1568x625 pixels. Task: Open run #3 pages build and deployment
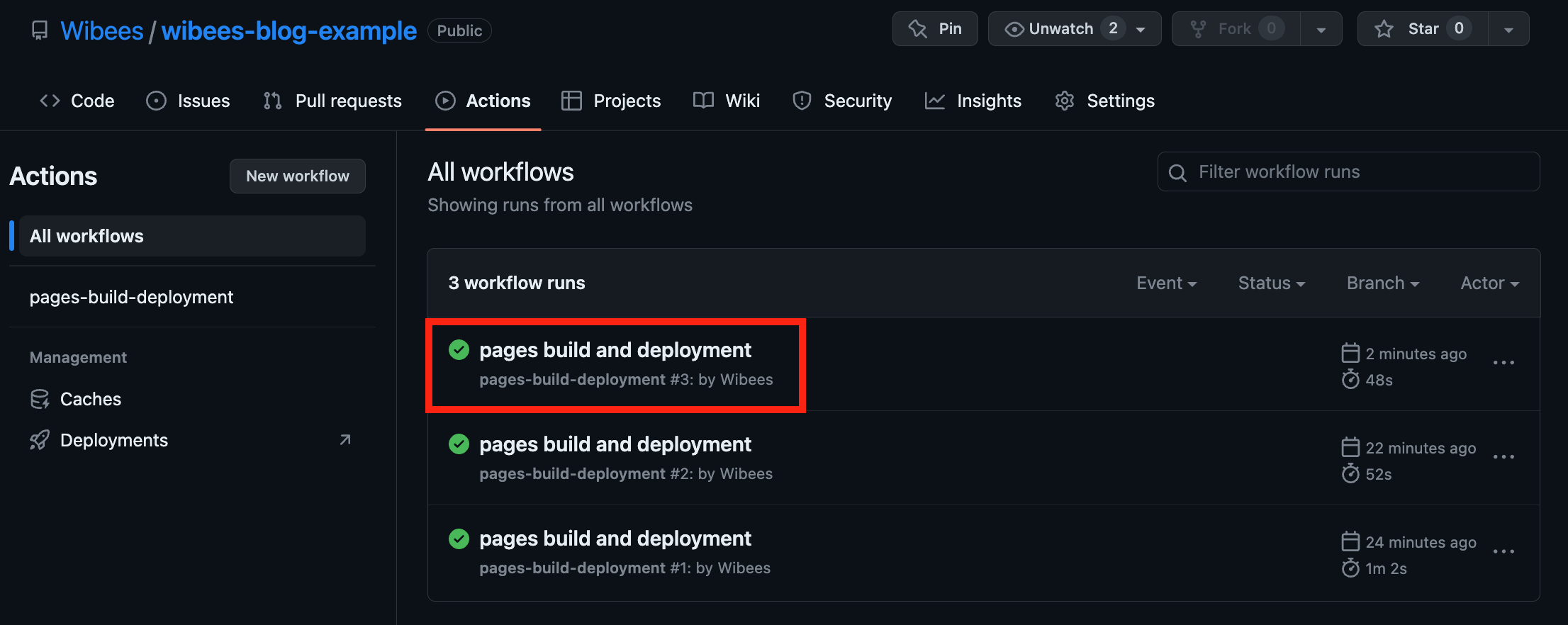(x=615, y=350)
